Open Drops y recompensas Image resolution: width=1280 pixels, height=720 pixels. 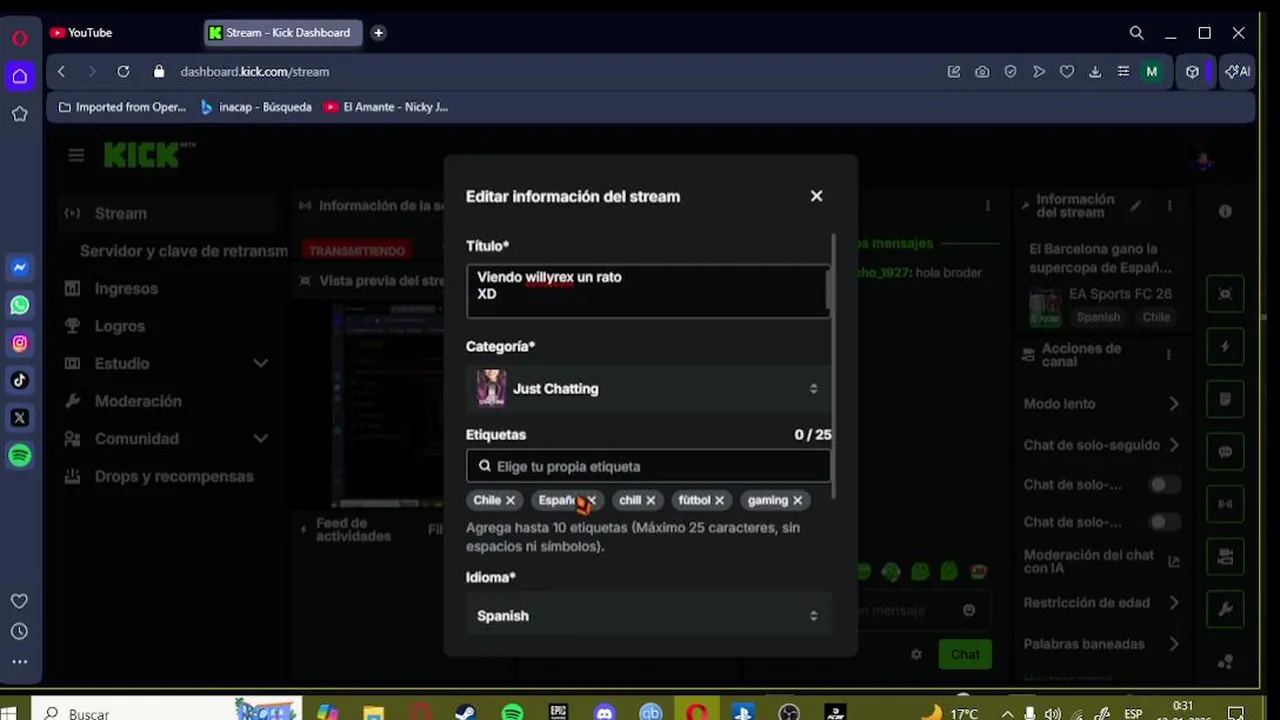point(174,476)
